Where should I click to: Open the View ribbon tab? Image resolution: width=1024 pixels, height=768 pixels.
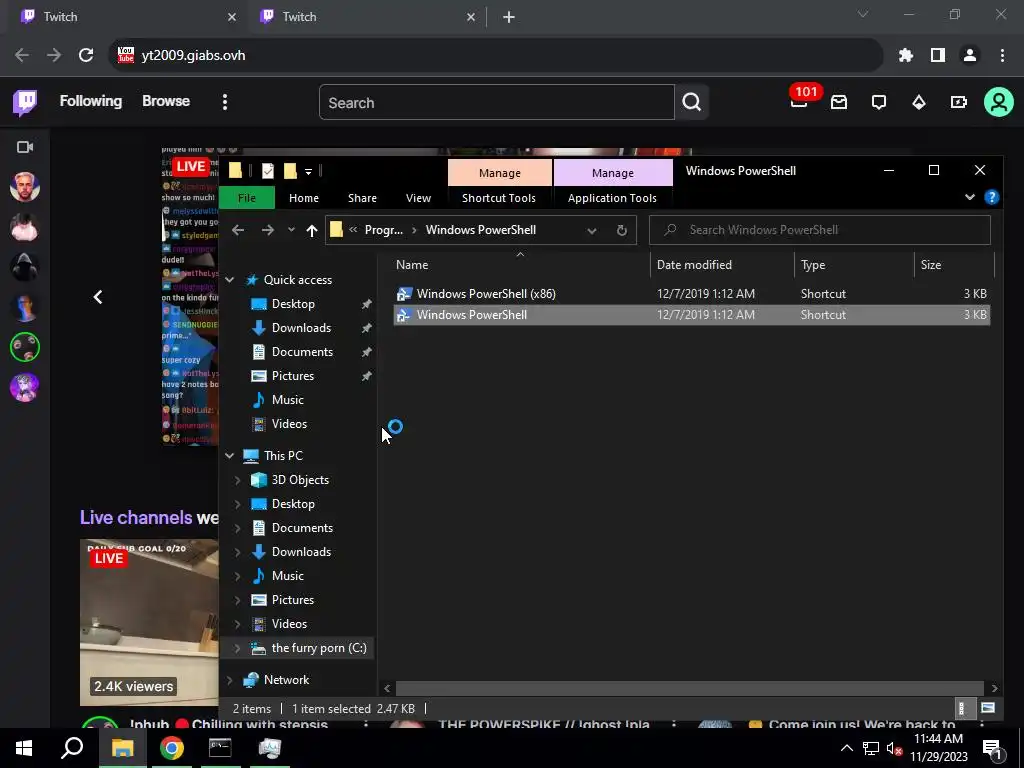pos(418,198)
